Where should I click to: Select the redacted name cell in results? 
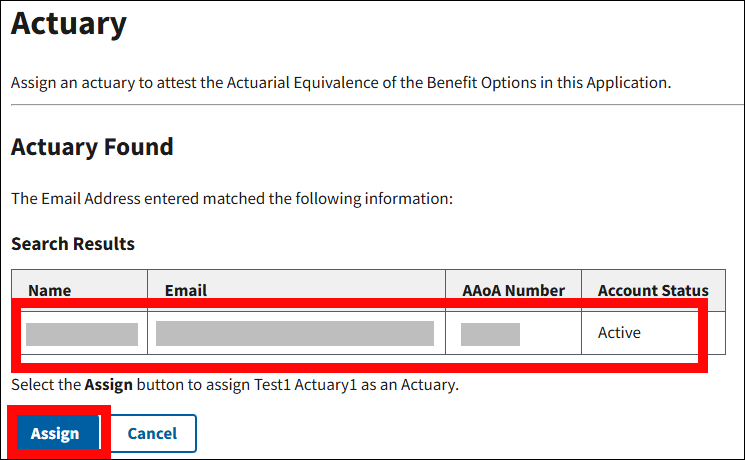pos(82,333)
